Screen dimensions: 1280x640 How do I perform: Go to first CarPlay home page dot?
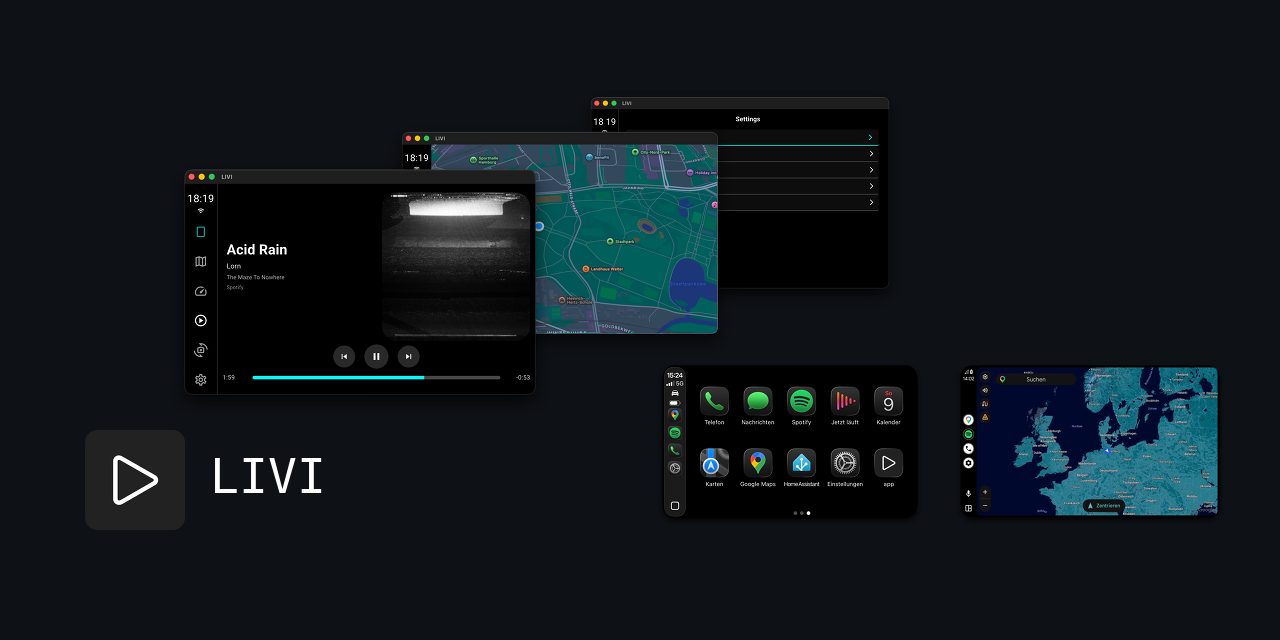coord(795,513)
